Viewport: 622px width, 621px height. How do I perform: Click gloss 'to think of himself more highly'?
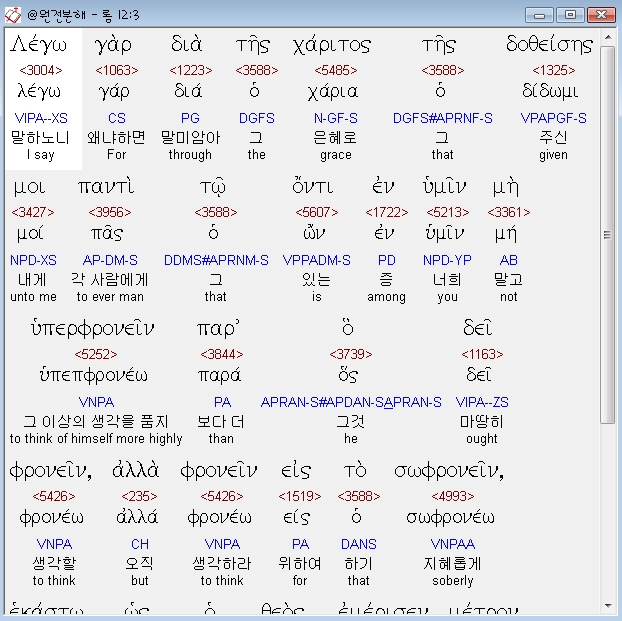click(96, 439)
